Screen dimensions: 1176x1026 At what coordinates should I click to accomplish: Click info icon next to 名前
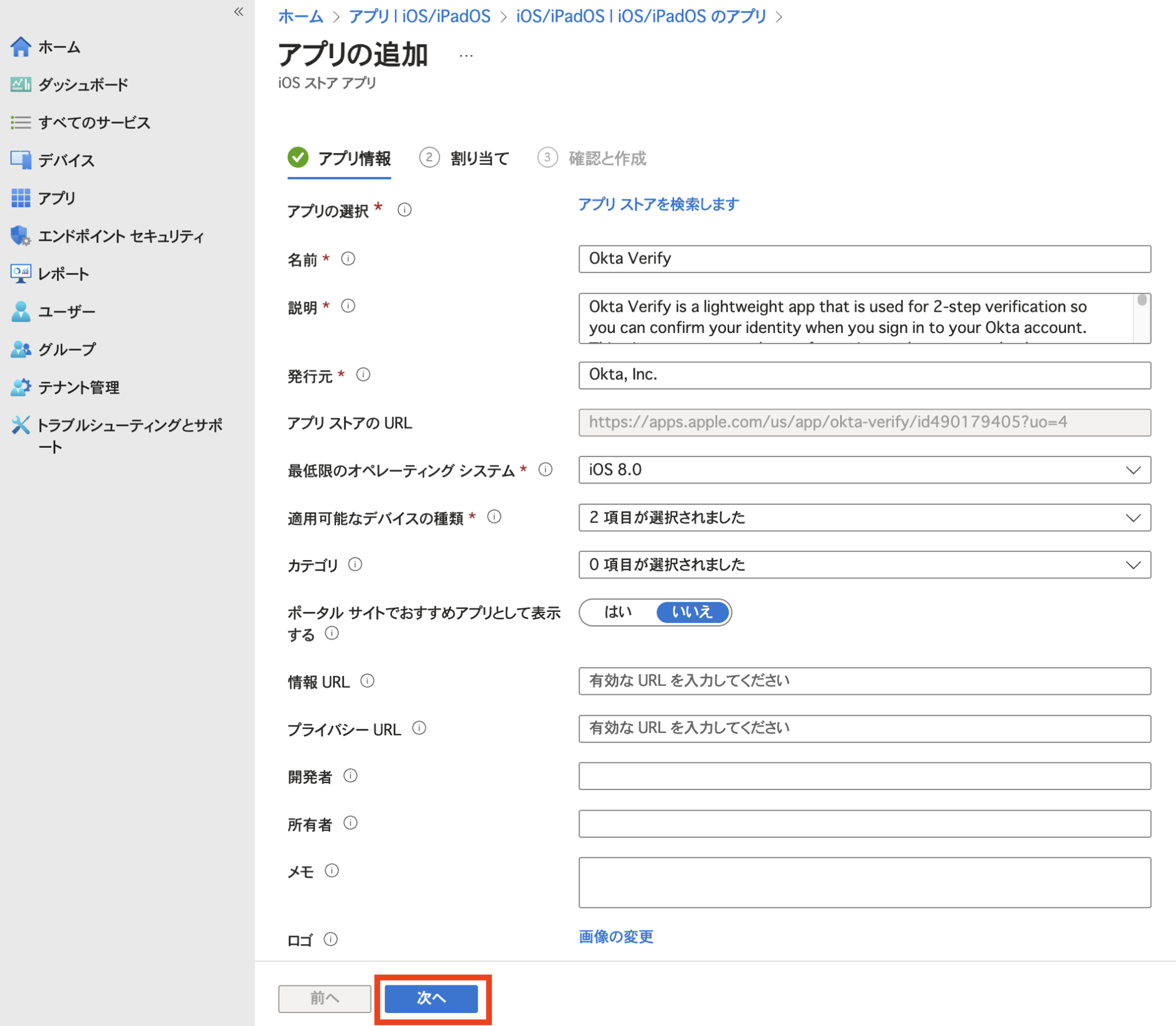[348, 259]
